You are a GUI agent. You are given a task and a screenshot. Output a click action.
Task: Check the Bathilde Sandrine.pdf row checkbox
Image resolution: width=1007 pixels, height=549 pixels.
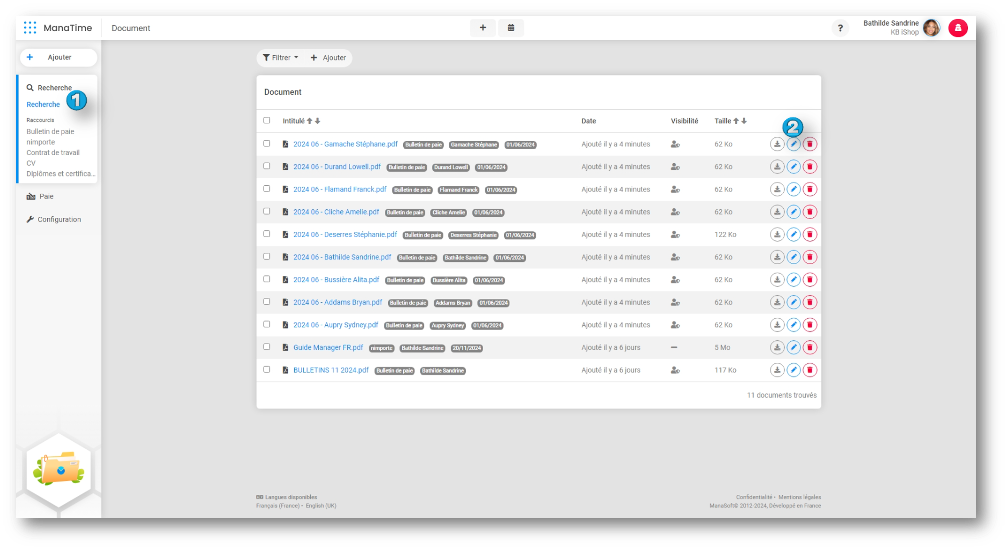267,256
